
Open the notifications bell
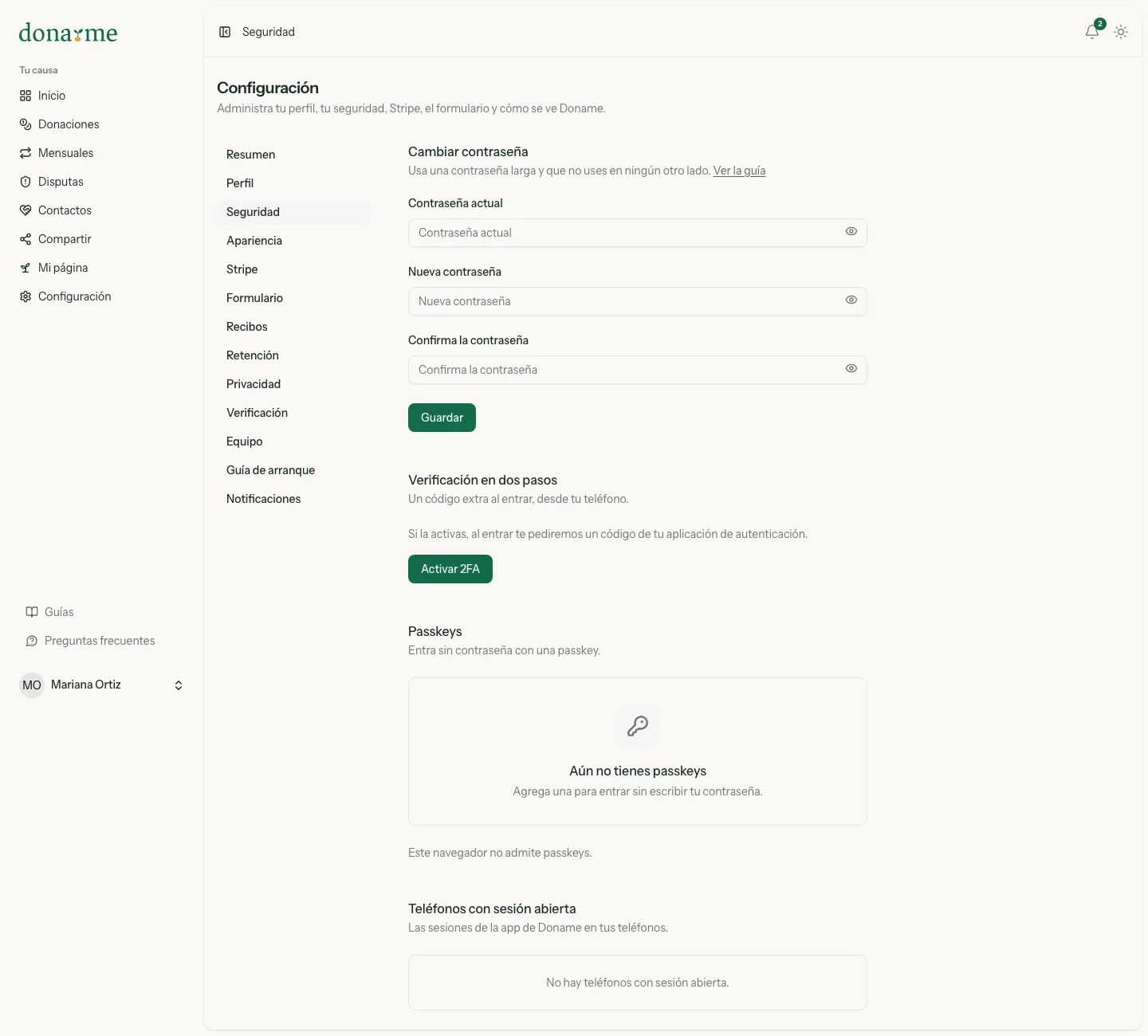coord(1092,32)
